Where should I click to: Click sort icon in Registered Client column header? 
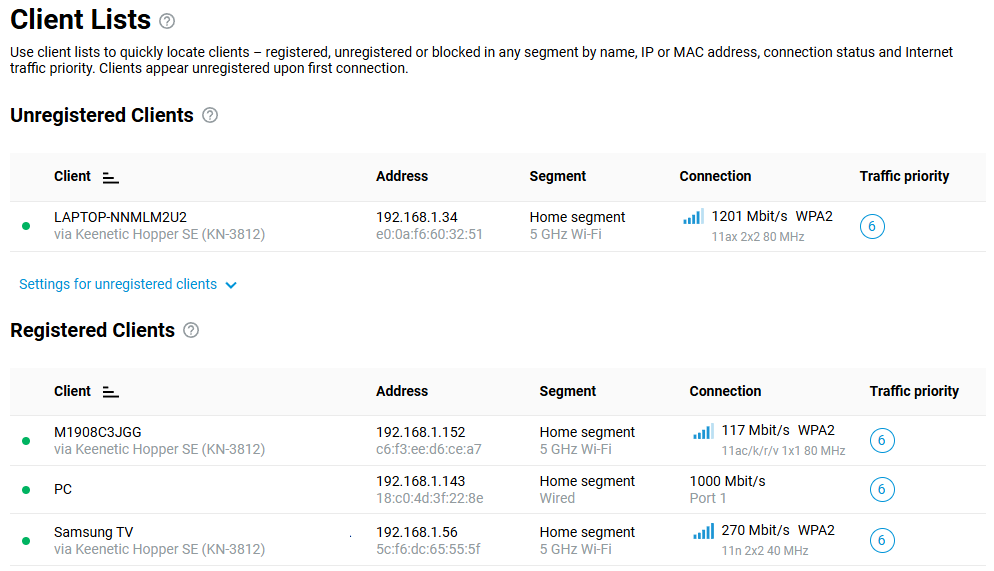(111, 392)
